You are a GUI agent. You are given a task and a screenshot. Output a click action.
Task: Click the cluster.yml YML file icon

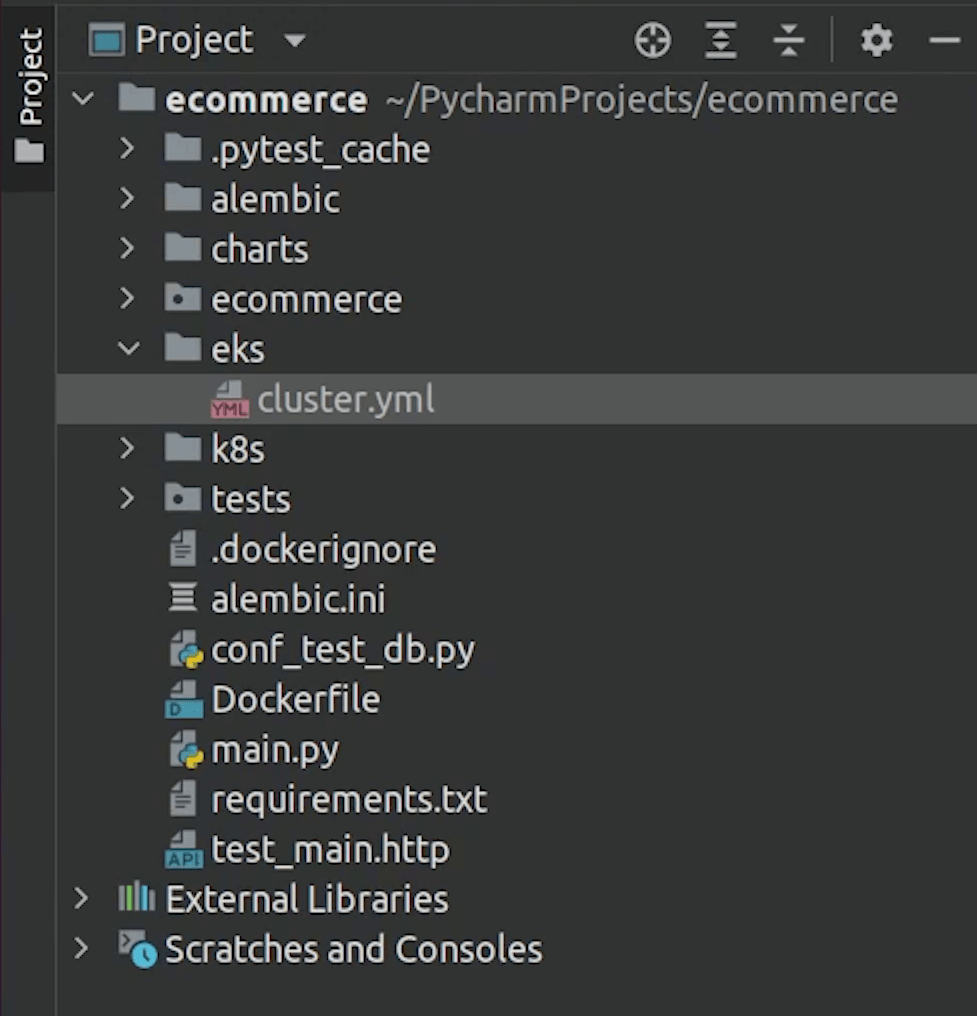pyautogui.click(x=230, y=400)
